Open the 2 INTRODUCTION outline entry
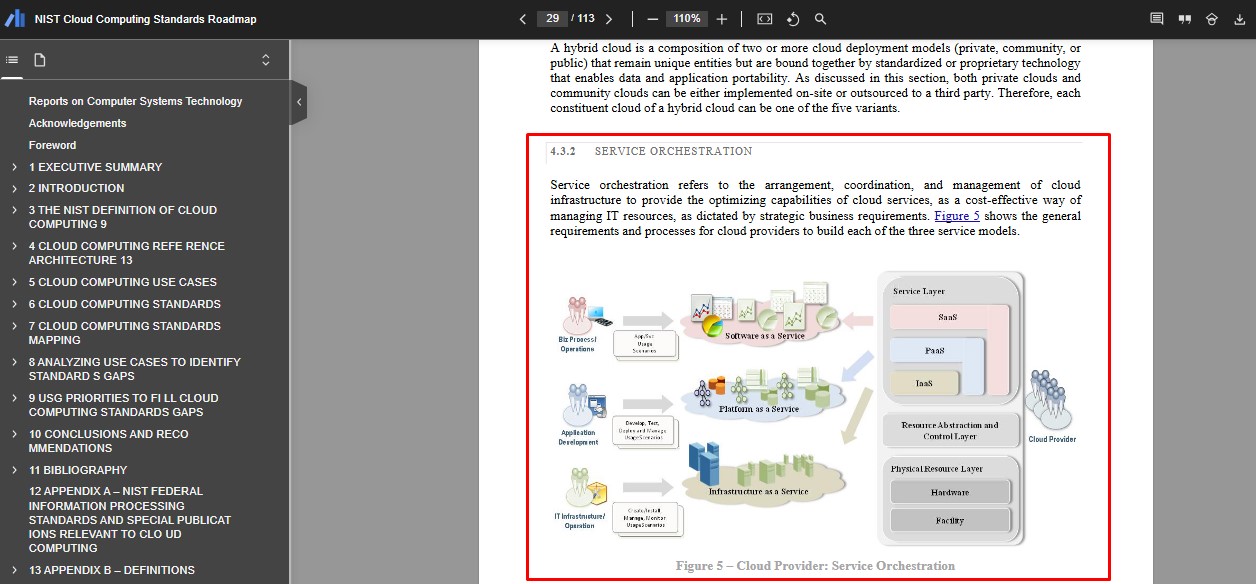This screenshot has width=1256, height=584. click(x=76, y=188)
